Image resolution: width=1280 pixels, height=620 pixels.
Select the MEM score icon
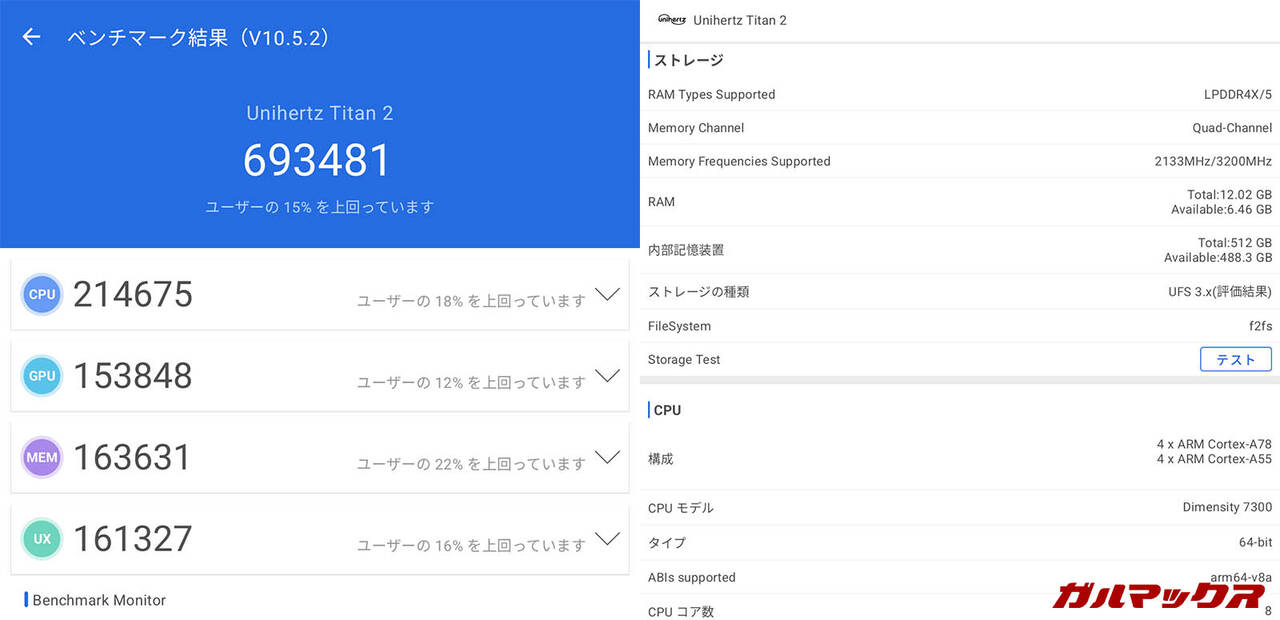(41, 457)
